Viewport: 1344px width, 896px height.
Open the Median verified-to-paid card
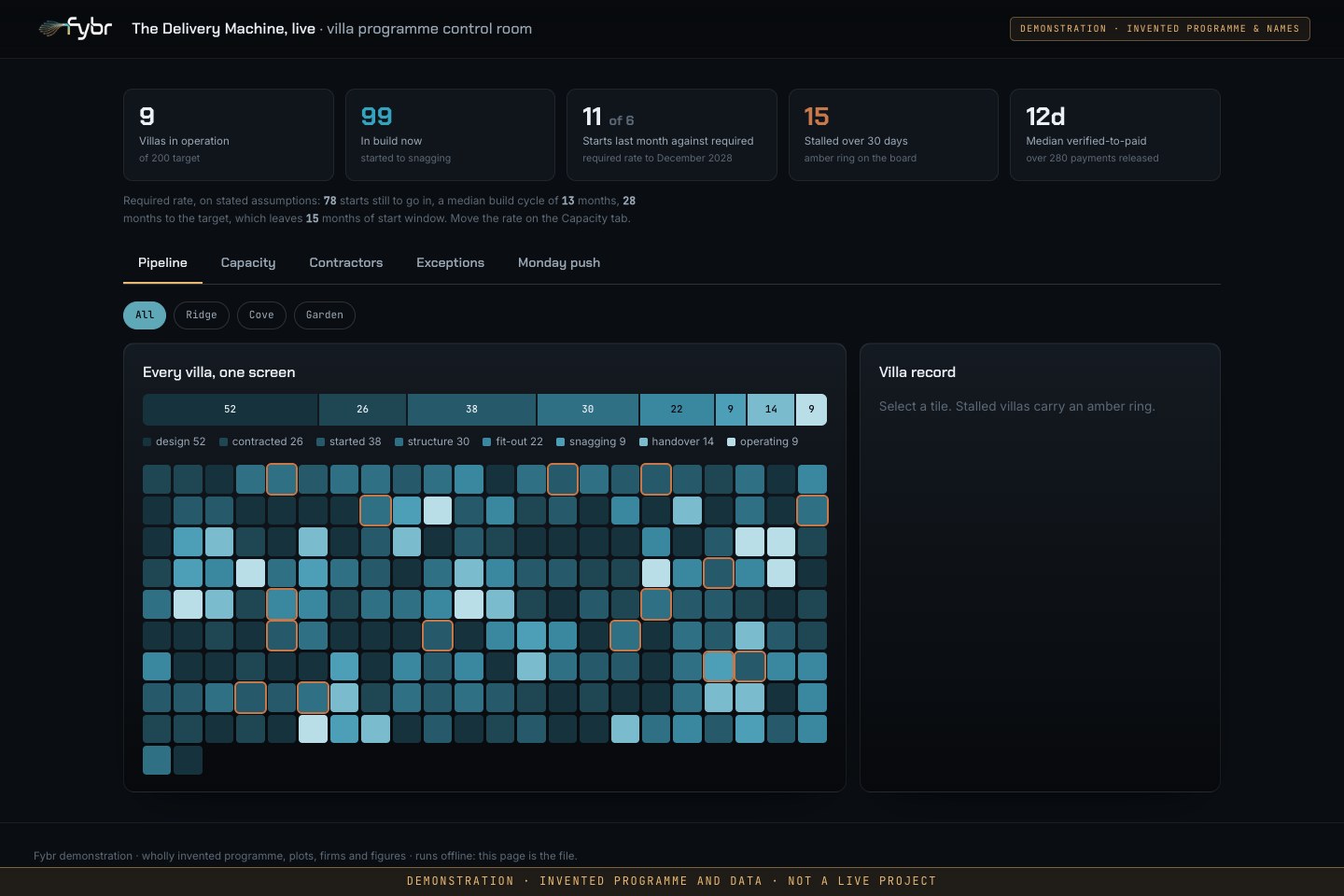[1115, 134]
